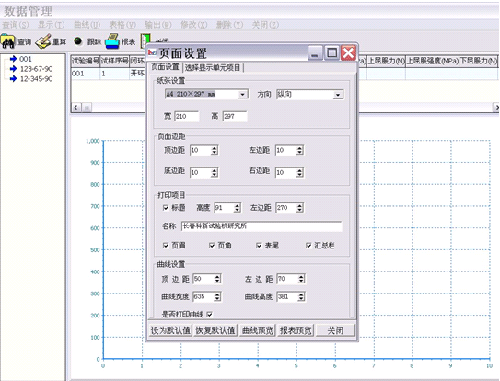The image size is (500, 381).
Task: Click the 曲线预览 button
Action: coord(257,330)
